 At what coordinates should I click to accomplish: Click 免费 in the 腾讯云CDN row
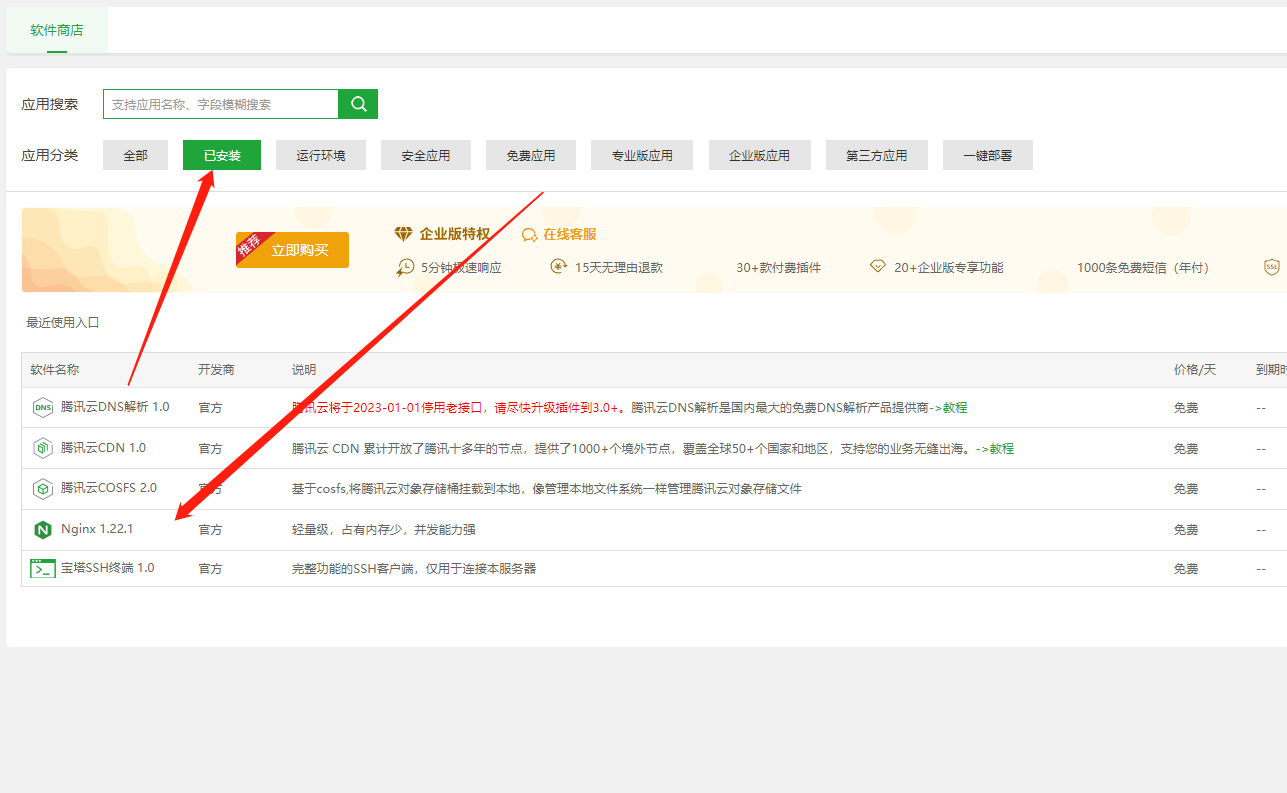point(1186,448)
